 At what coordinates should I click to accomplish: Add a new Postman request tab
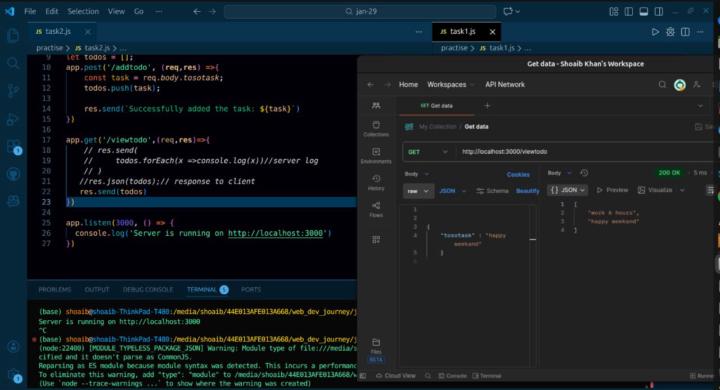(x=487, y=106)
